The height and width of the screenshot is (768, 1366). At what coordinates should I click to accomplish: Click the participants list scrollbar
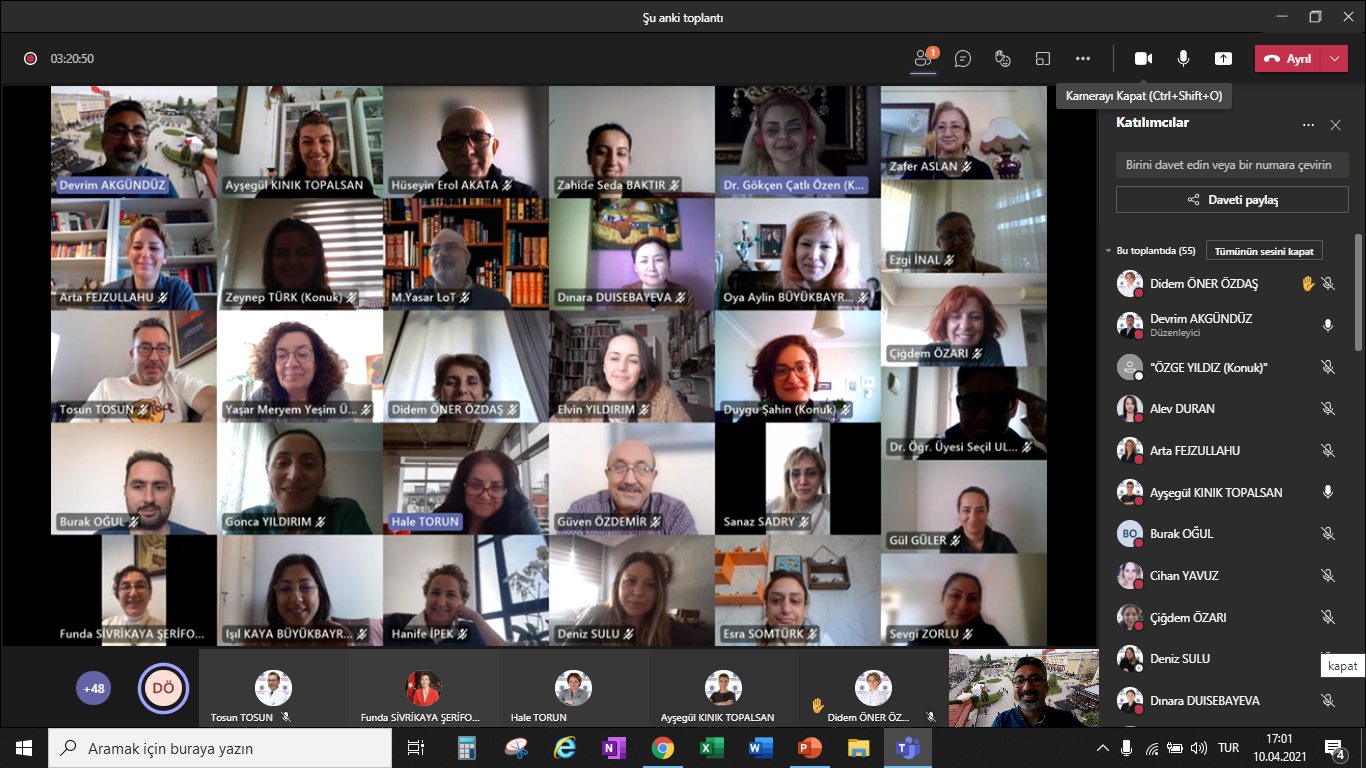point(1358,292)
